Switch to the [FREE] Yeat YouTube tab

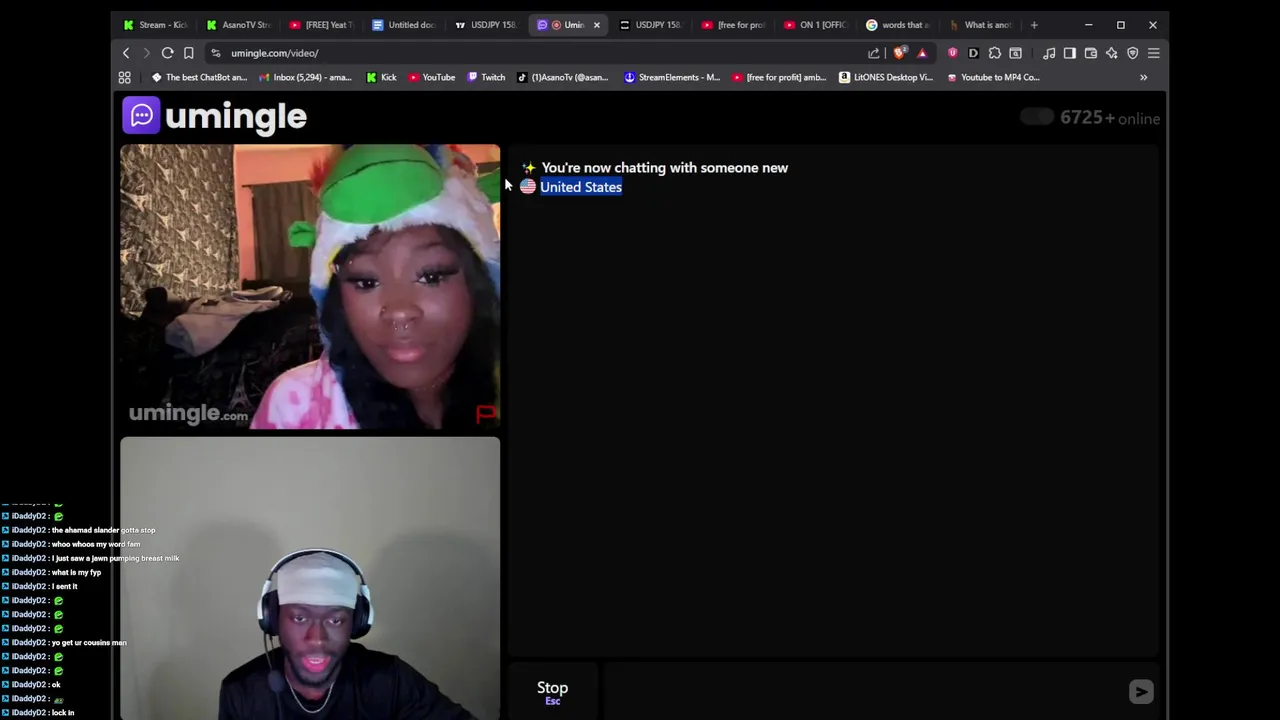coord(321,25)
